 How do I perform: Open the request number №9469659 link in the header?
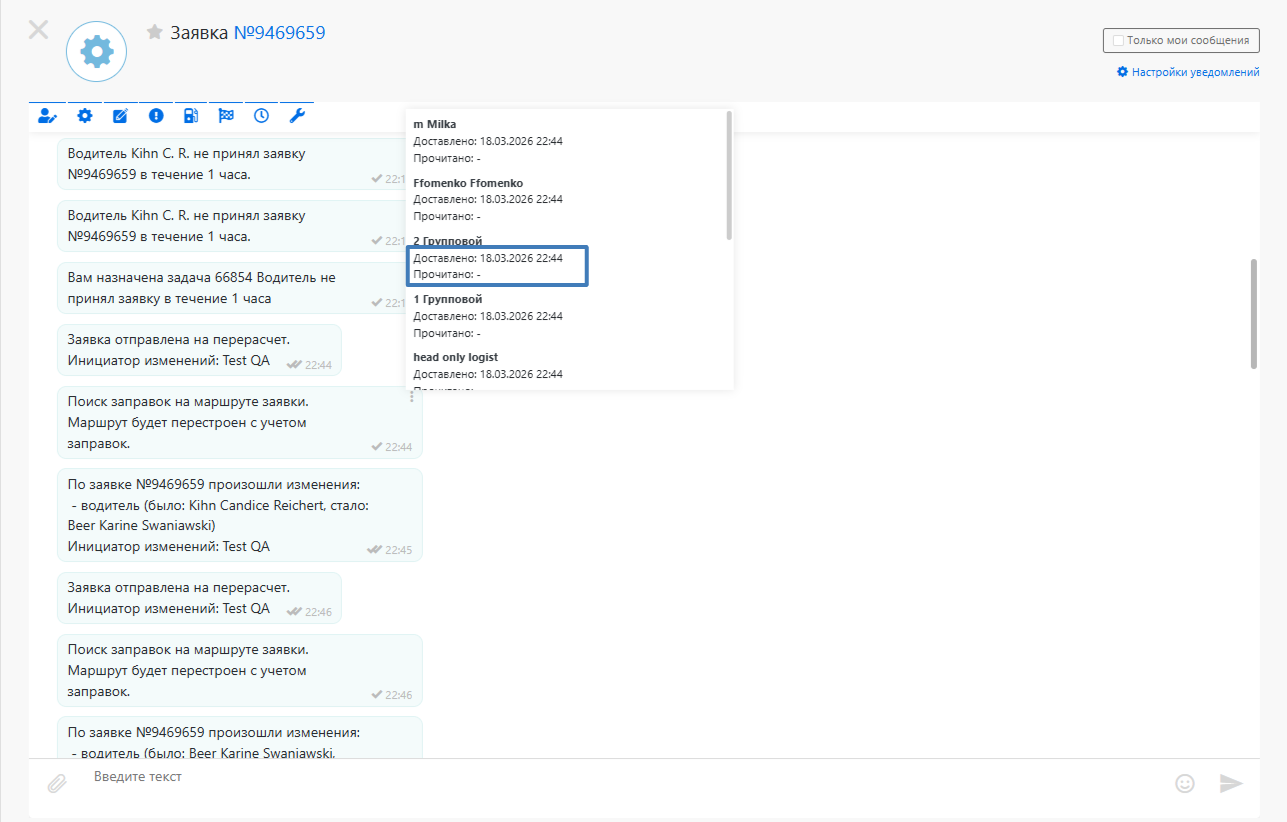click(x=279, y=33)
